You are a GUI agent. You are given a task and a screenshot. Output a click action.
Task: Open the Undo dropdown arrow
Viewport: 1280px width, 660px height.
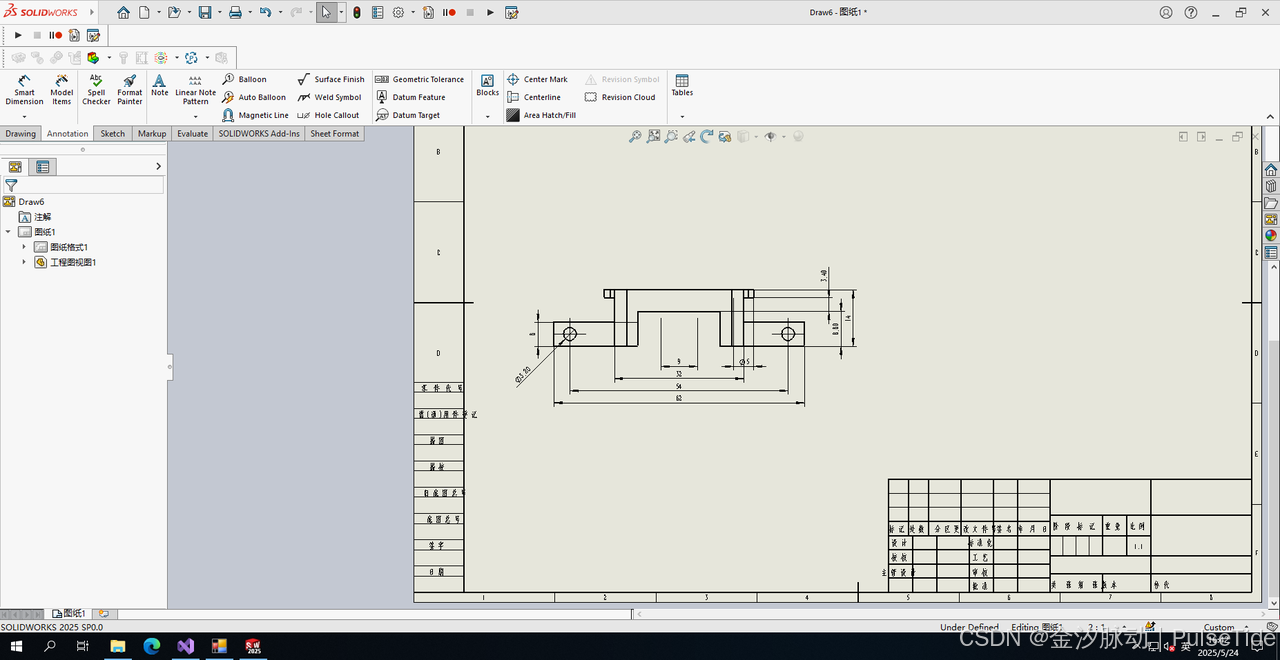pyautogui.click(x=279, y=13)
